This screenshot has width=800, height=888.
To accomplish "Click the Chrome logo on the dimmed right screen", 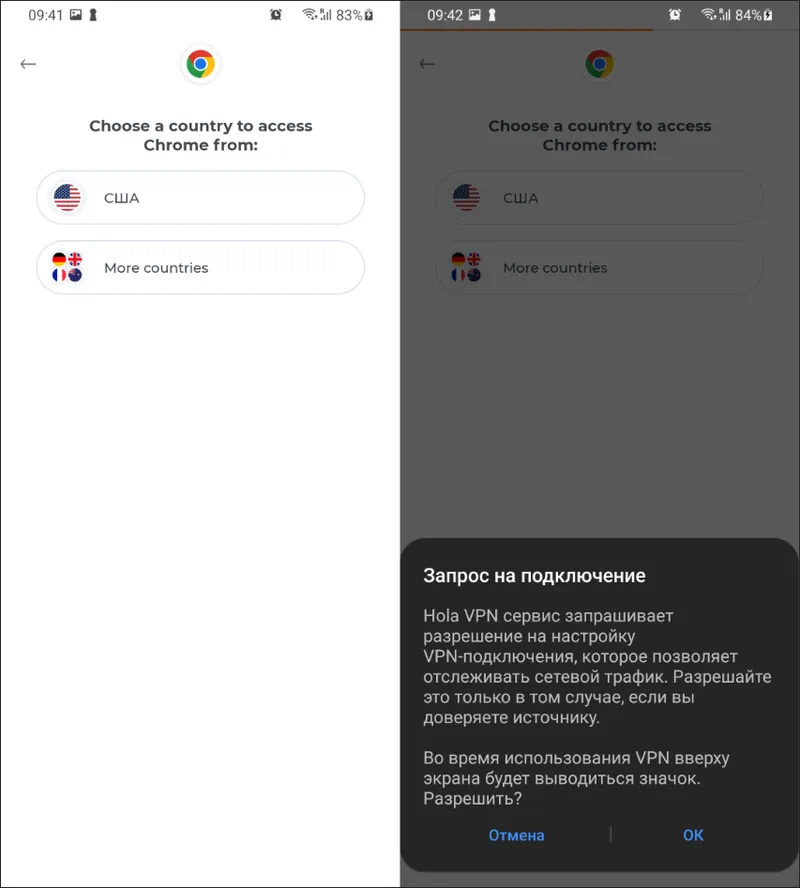I will point(599,62).
